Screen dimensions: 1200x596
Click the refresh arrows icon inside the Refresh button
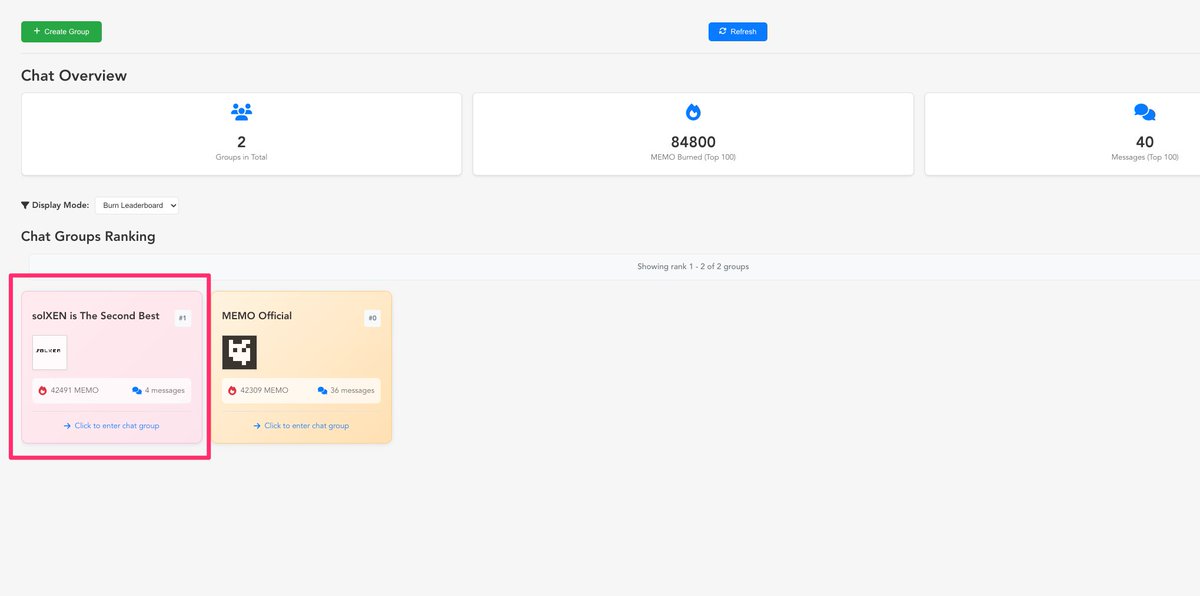722,31
